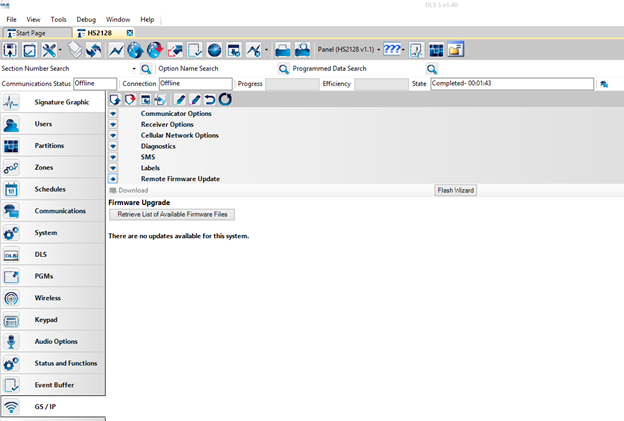Click Retrieve List of Available Firmware Files
Screen dimensions: 624x421
pos(171,214)
